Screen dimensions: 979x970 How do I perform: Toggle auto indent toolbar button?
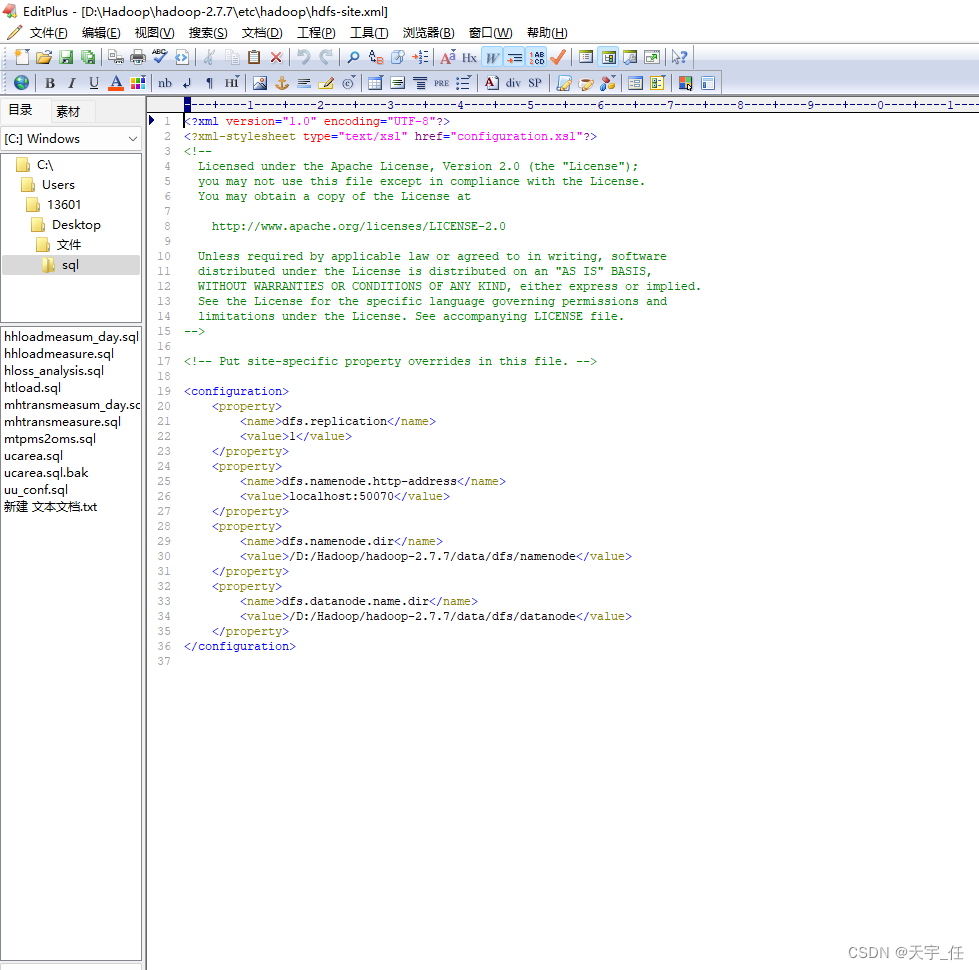click(514, 58)
